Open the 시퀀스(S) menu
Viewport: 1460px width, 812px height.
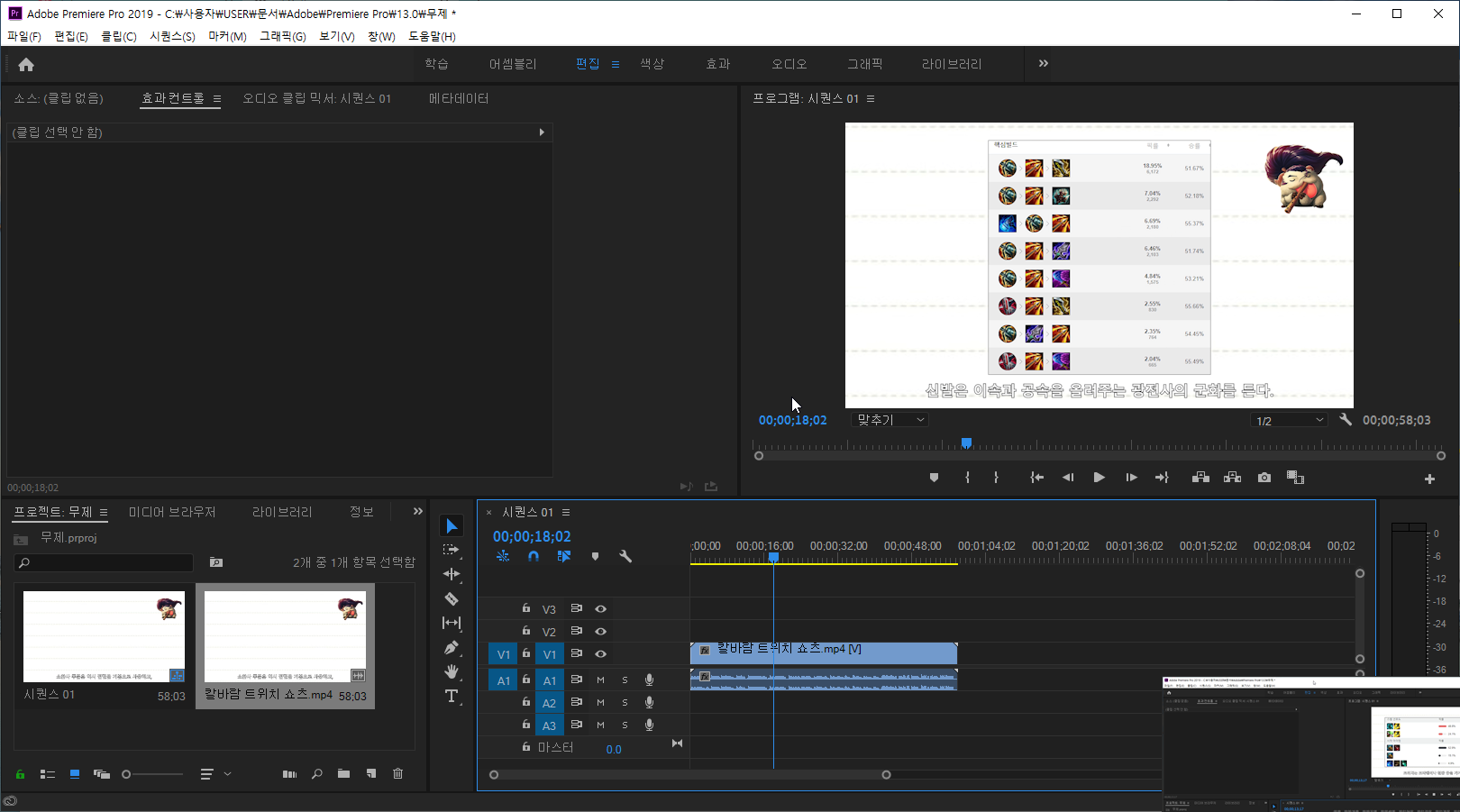172,36
